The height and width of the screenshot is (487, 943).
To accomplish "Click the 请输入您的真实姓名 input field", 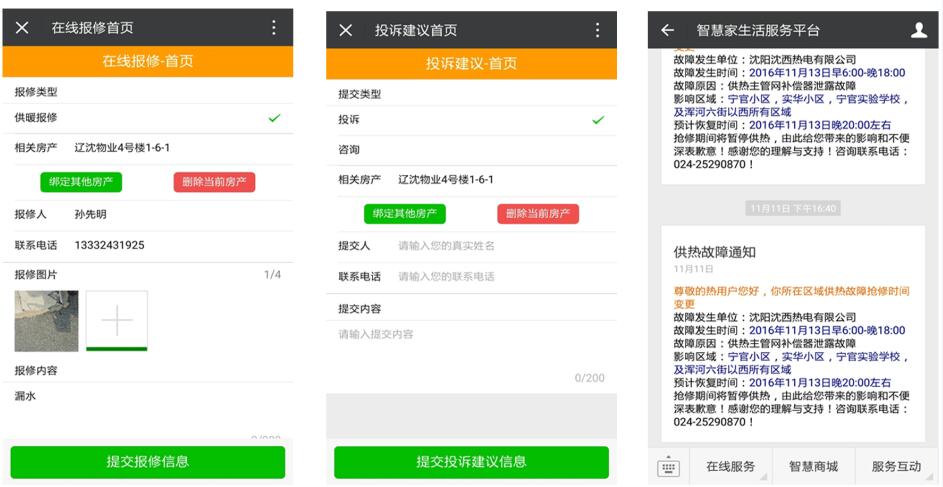I will point(500,246).
